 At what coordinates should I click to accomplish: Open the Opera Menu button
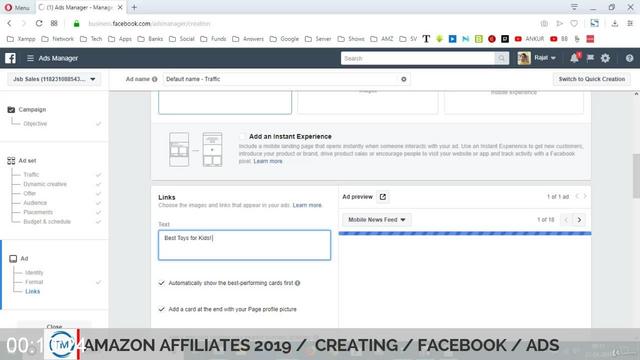(x=17, y=7)
